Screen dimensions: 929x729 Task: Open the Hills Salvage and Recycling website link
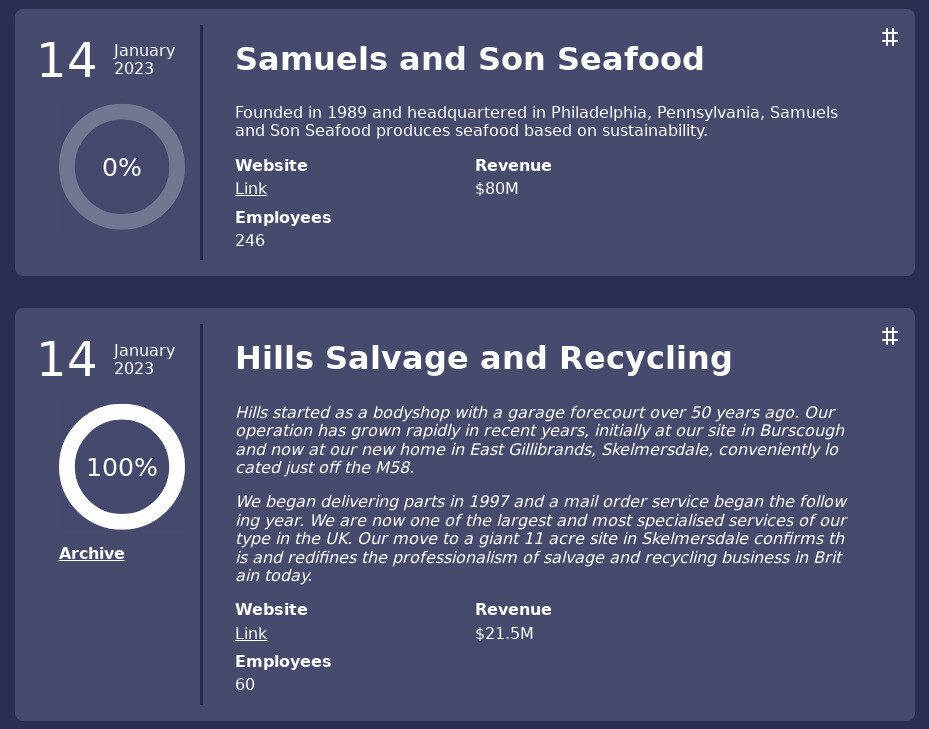click(251, 634)
